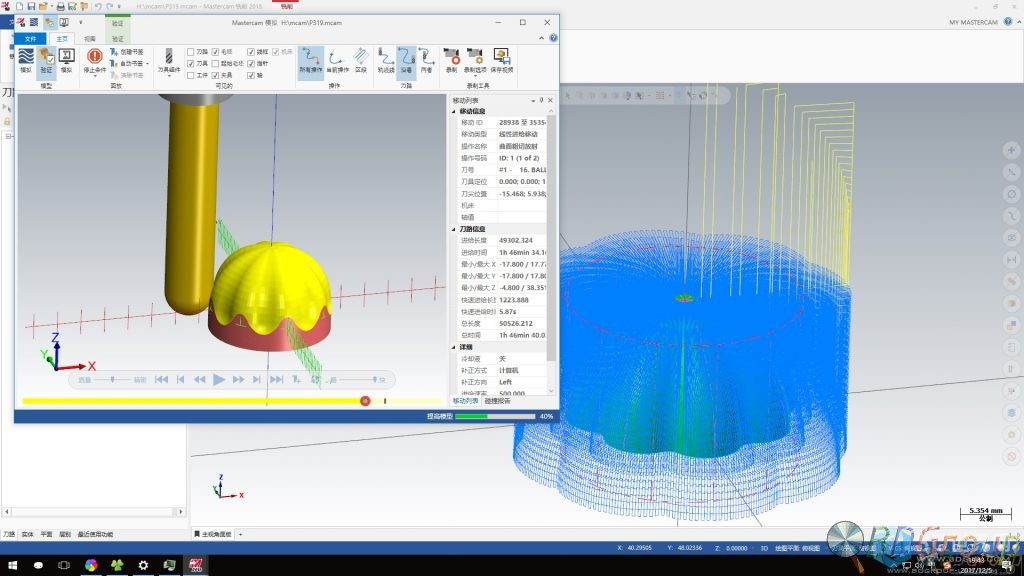This screenshot has height=576, width=1024.
Task: Step forward one move in playback
Action: (257, 379)
